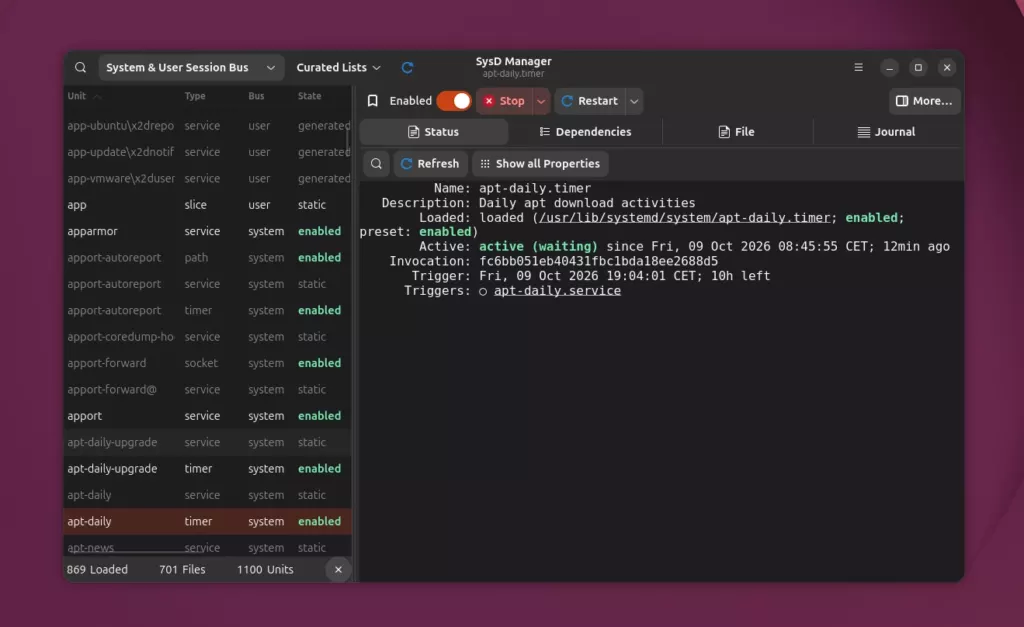Select the app slice row

(x=208, y=204)
